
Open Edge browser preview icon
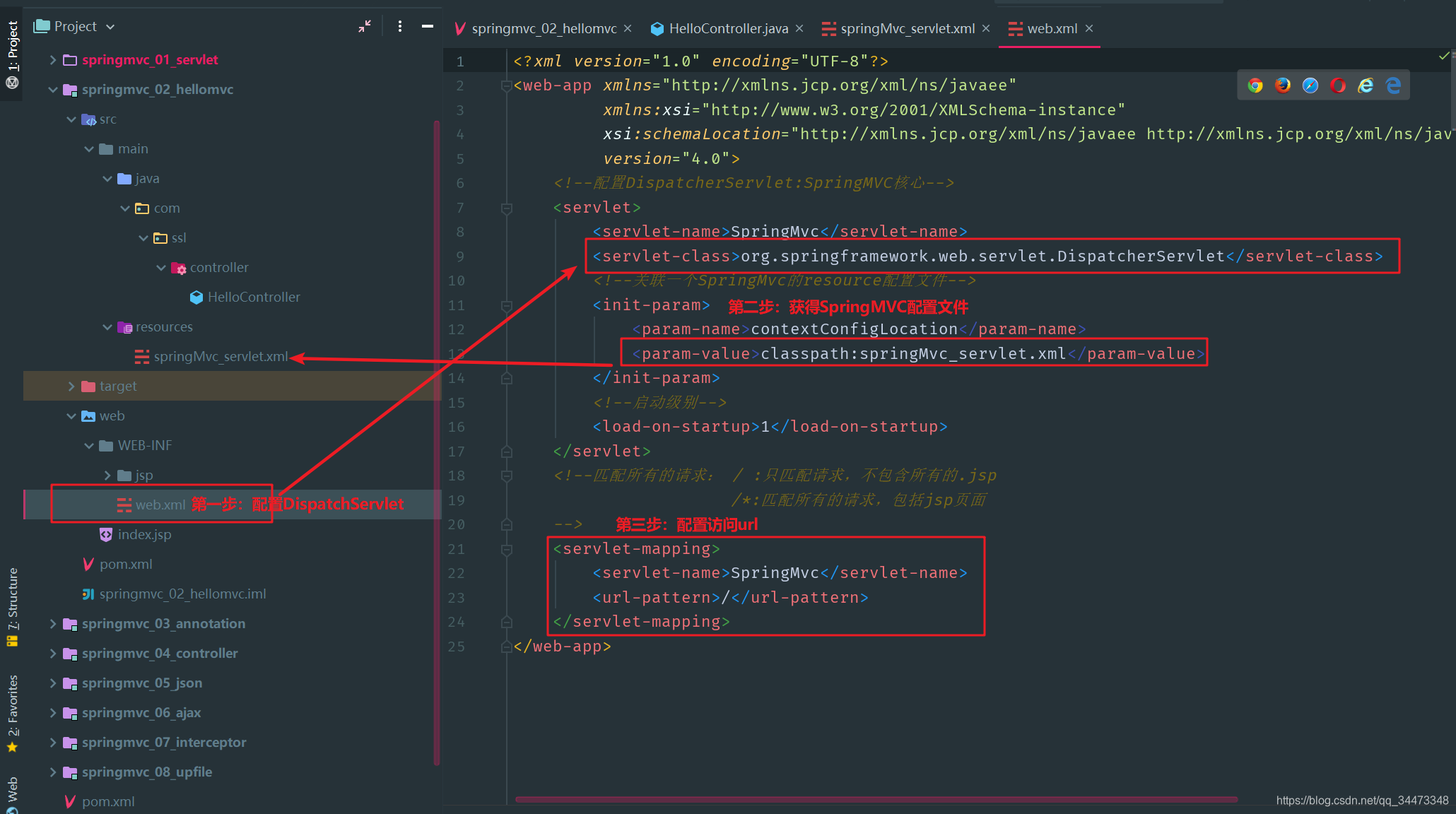click(1393, 85)
